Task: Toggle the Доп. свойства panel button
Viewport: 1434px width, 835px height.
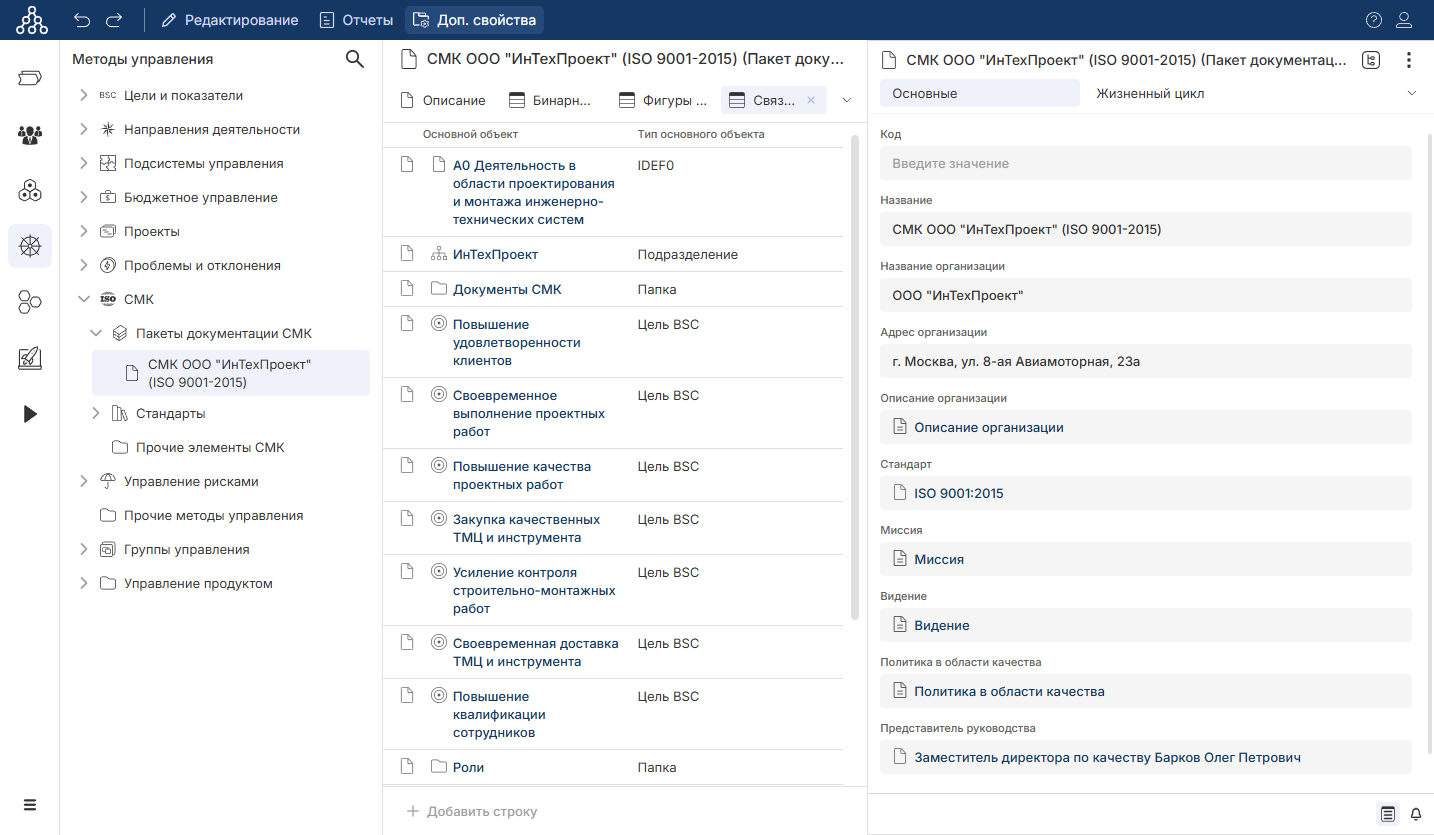Action: (475, 20)
